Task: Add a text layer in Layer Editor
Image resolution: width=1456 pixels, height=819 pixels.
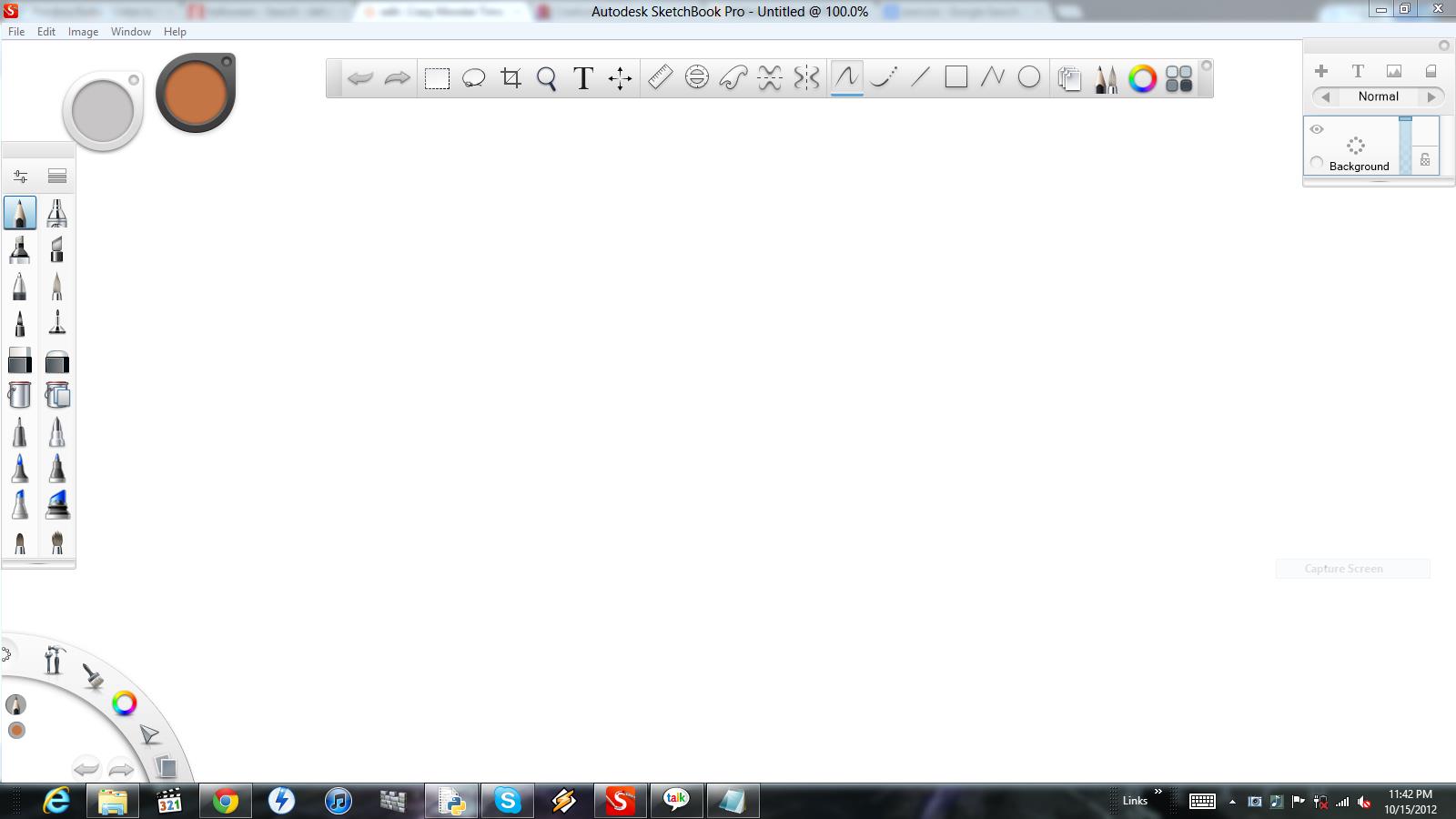Action: click(x=1358, y=71)
